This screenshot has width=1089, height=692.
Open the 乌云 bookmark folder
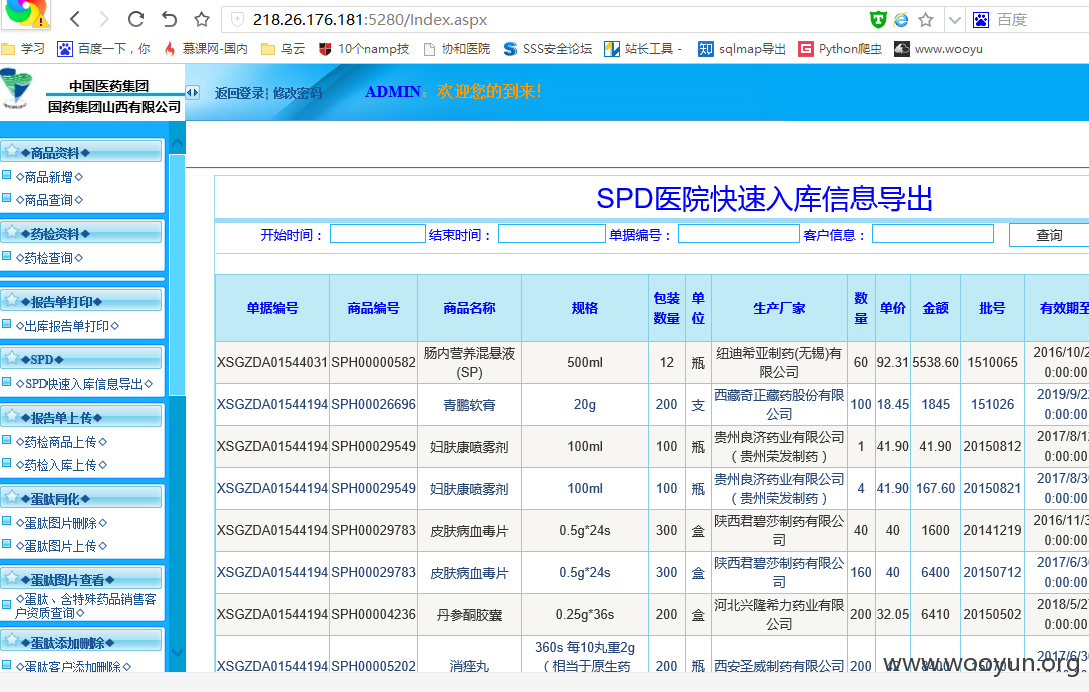(283, 49)
